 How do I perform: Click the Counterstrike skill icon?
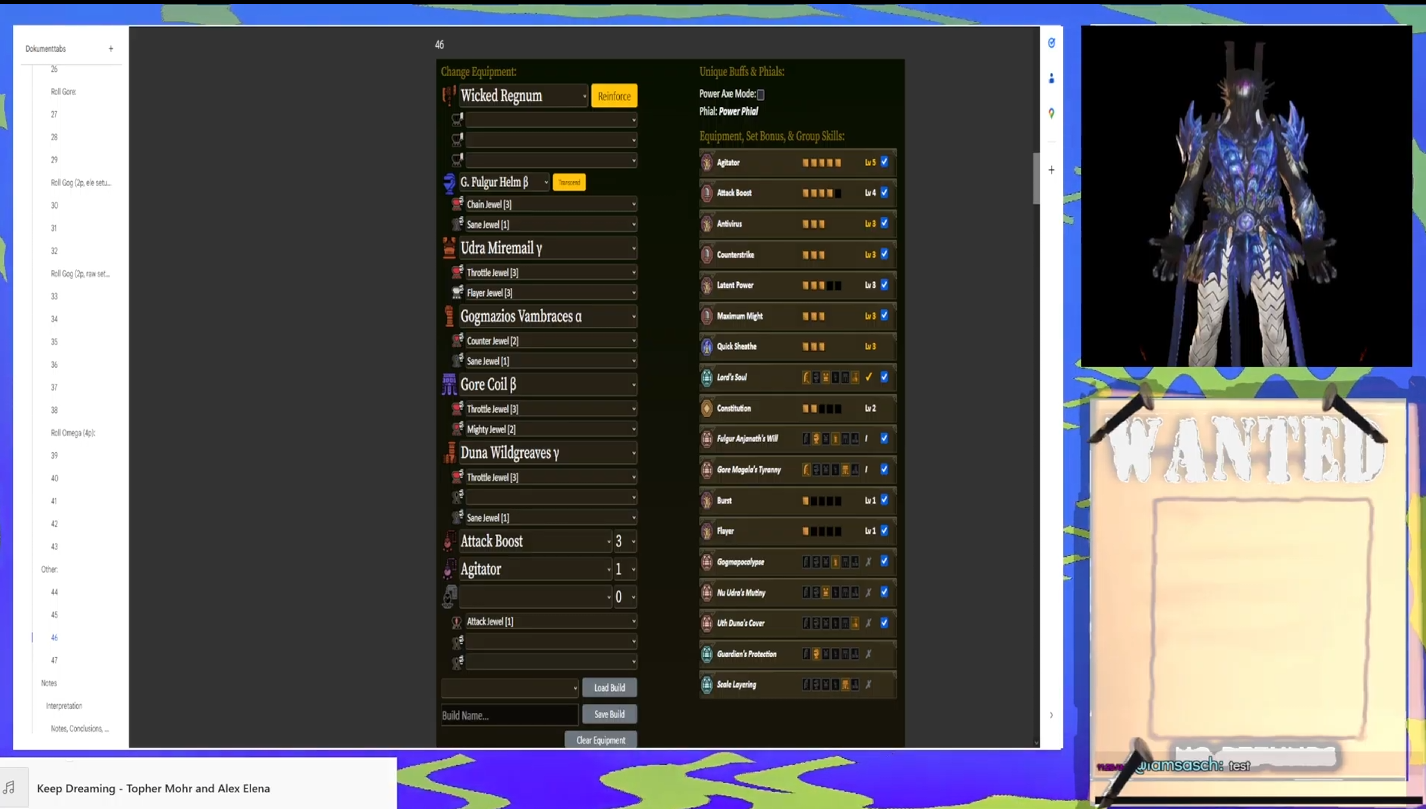point(707,255)
